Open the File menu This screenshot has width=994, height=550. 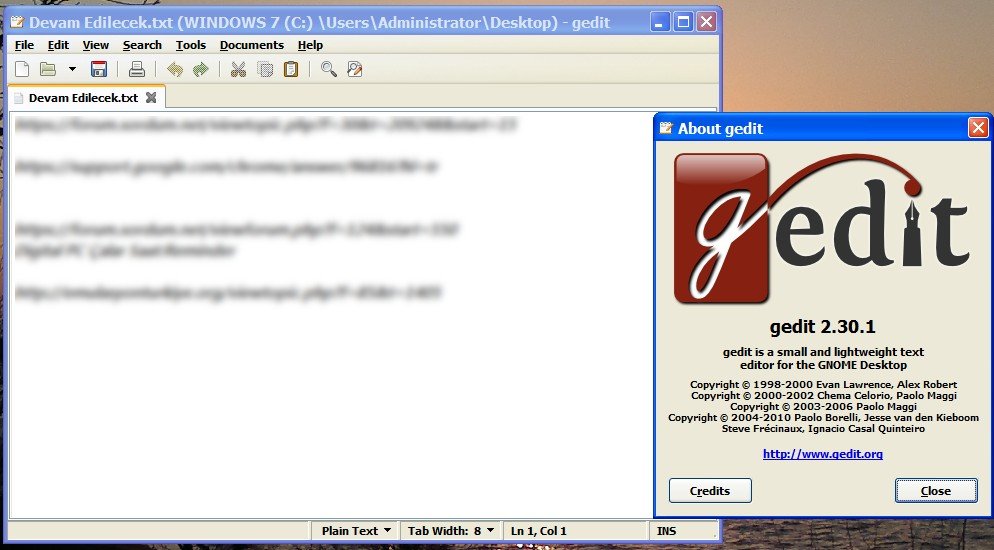point(24,45)
